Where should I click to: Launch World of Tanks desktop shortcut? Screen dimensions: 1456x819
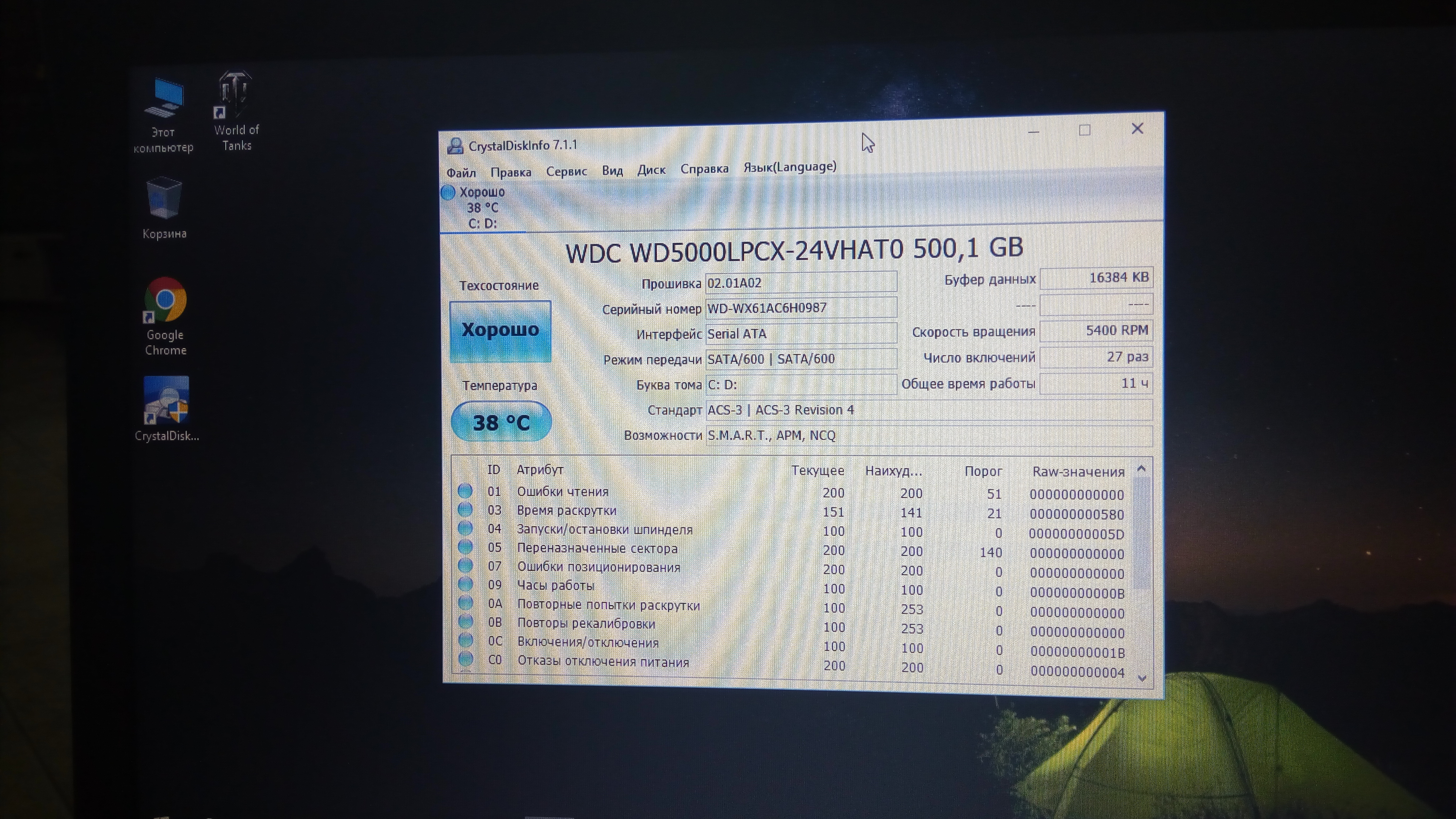(x=236, y=111)
